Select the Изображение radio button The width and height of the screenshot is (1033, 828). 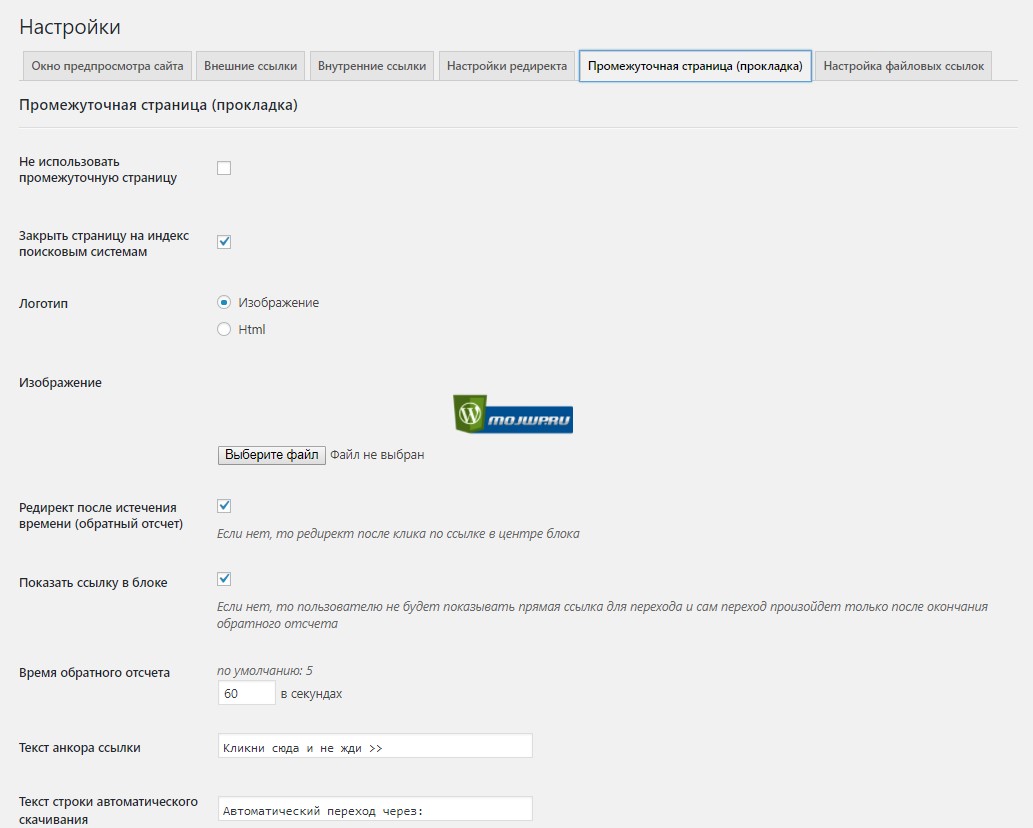[224, 302]
